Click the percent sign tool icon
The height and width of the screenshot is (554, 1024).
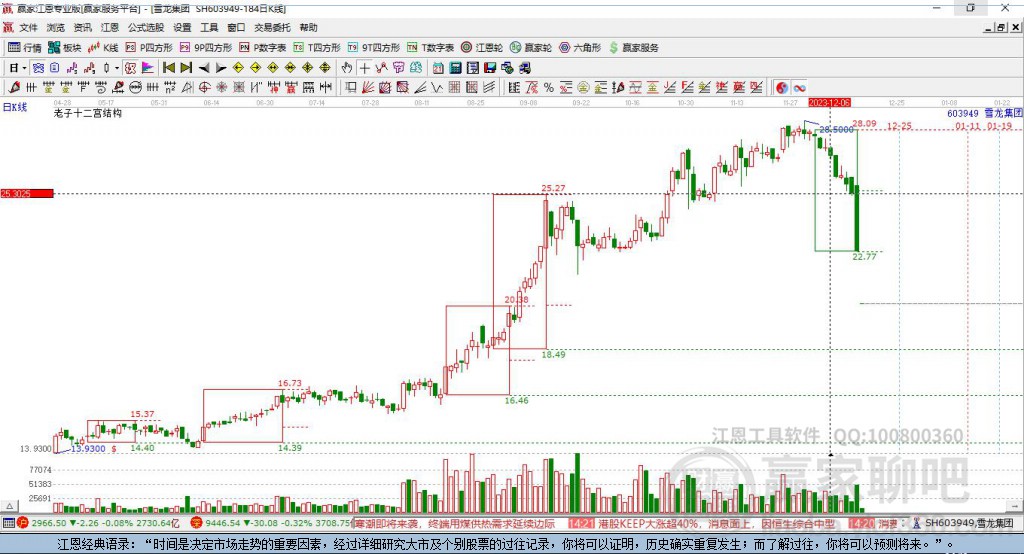coord(549,88)
